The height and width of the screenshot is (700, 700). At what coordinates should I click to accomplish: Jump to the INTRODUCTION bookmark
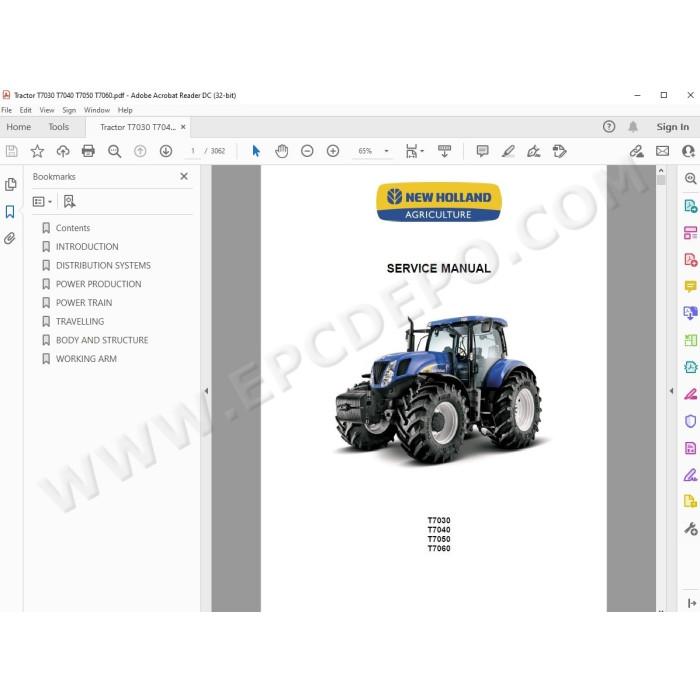[87, 247]
